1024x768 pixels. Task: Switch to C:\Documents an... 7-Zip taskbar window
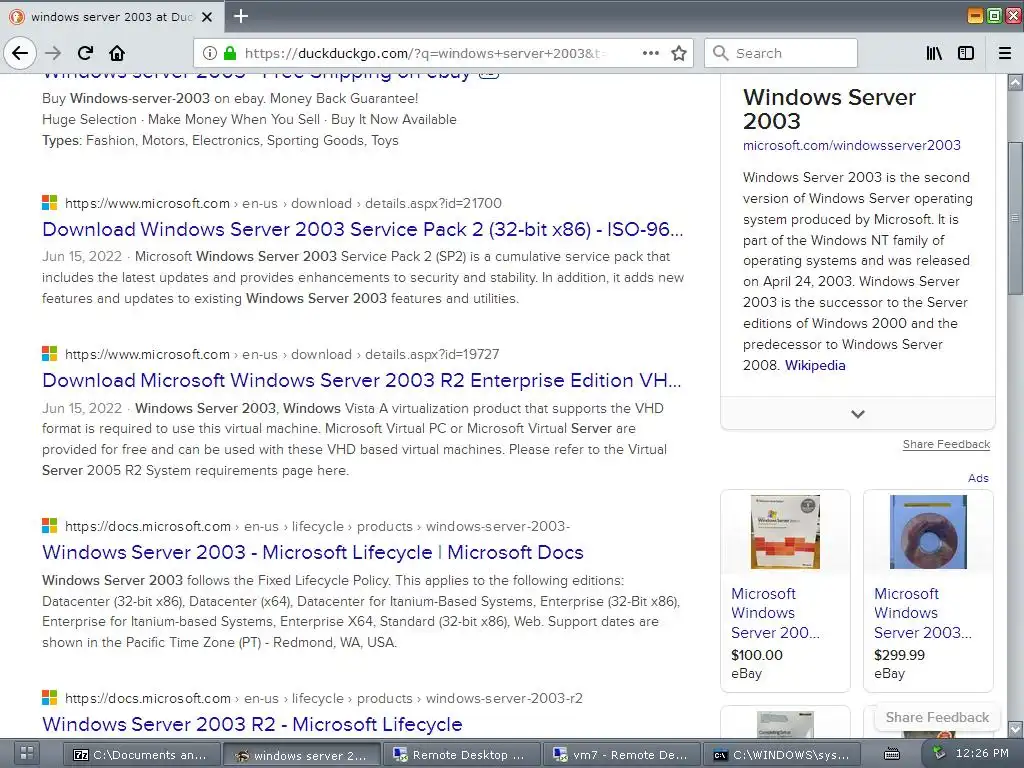142,754
